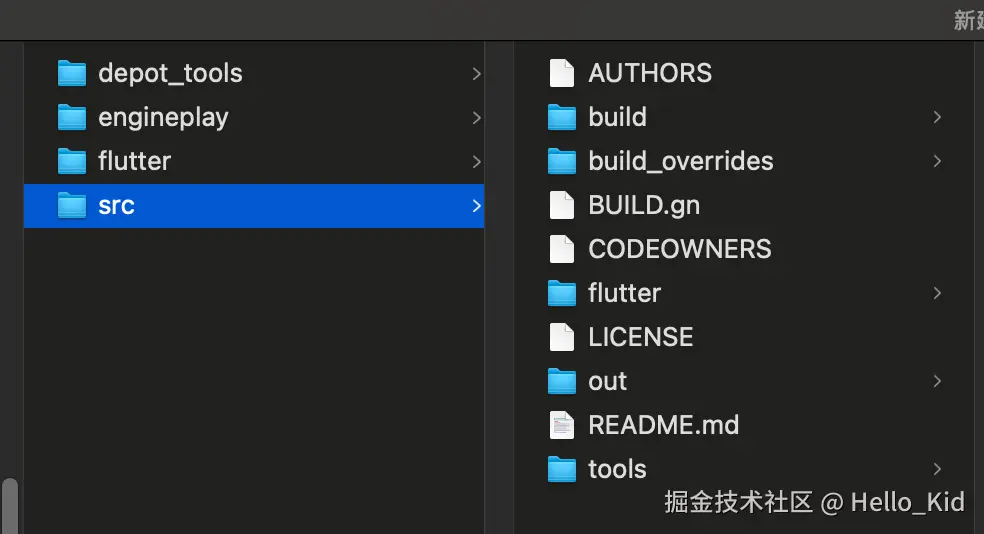Click the LICENSE file icon

(x=562, y=337)
